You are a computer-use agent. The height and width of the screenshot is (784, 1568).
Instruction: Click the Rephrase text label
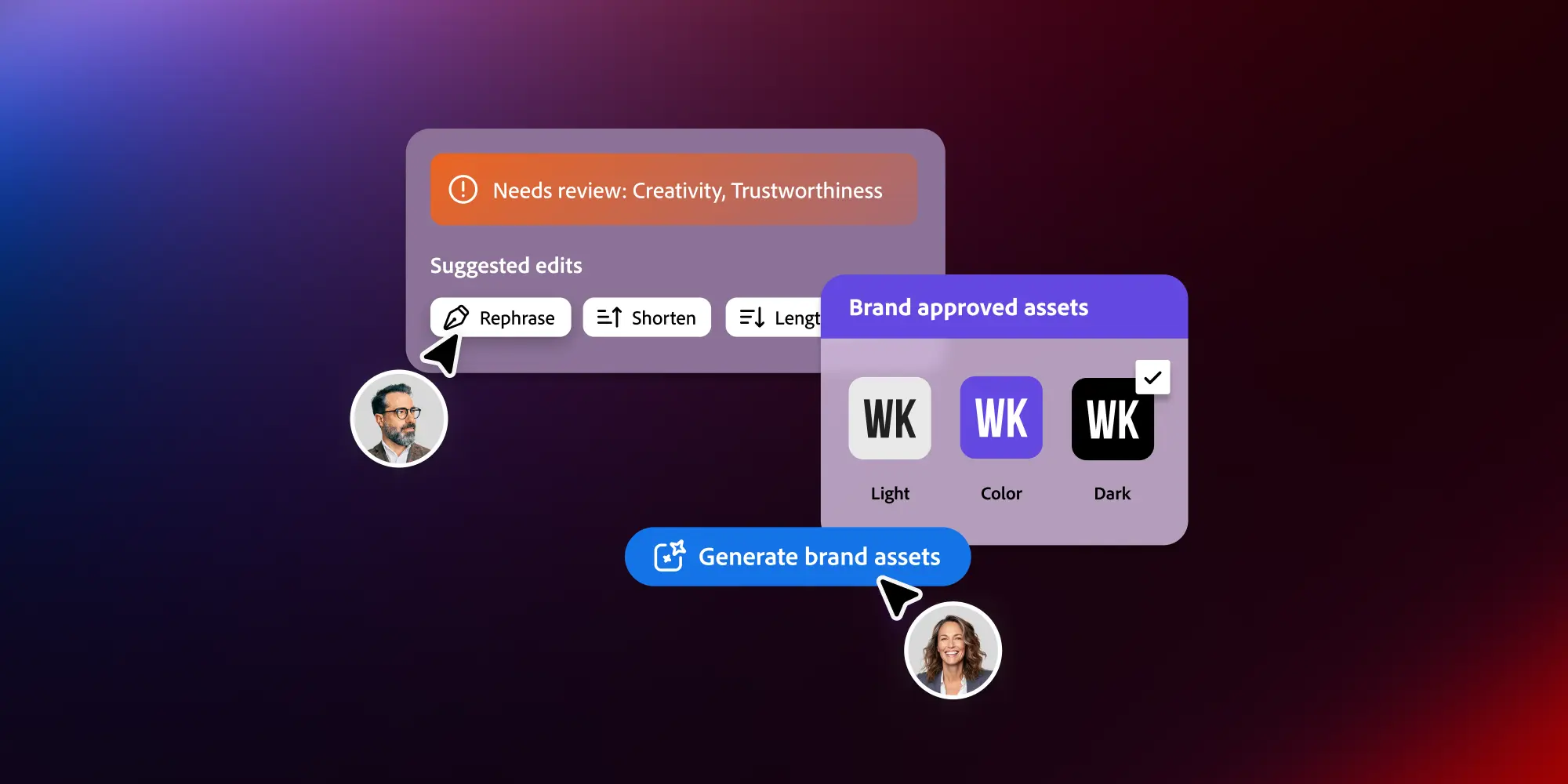pyautogui.click(x=517, y=318)
